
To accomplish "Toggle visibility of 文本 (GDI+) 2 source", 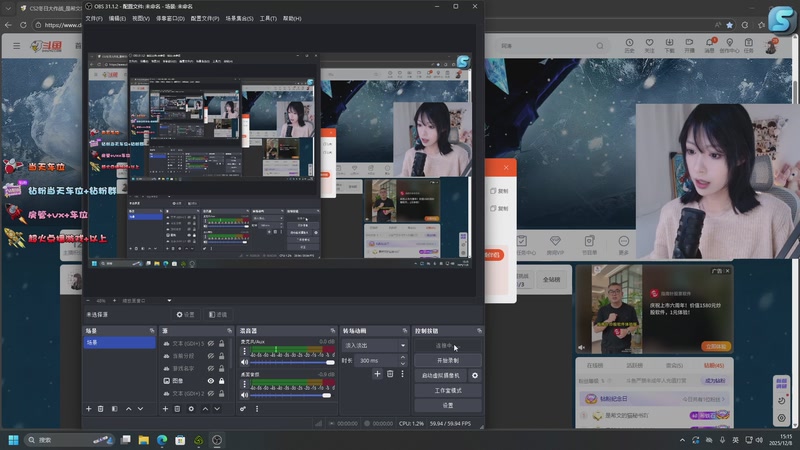I will [x=211, y=393].
